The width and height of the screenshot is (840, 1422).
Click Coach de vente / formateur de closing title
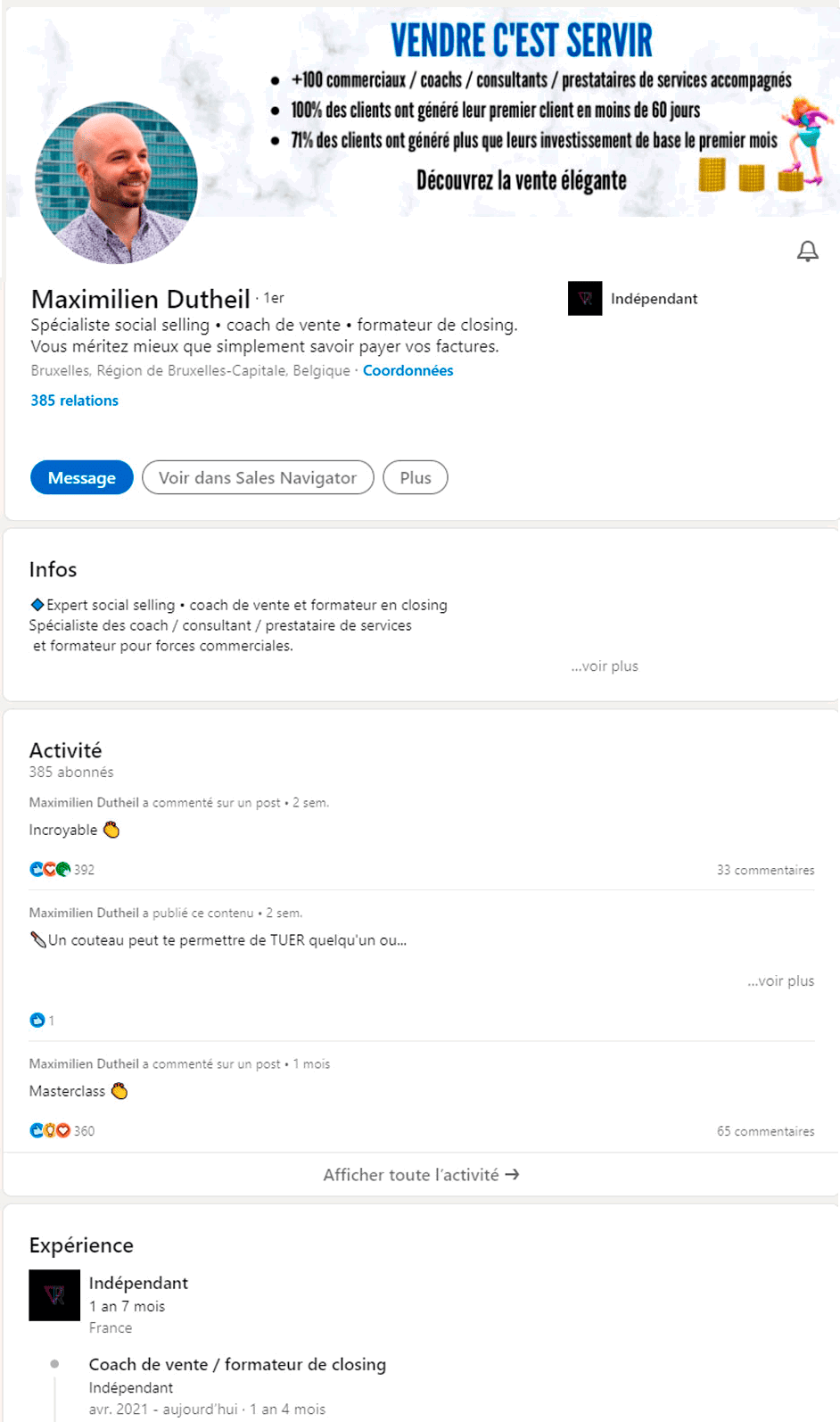point(237,1364)
